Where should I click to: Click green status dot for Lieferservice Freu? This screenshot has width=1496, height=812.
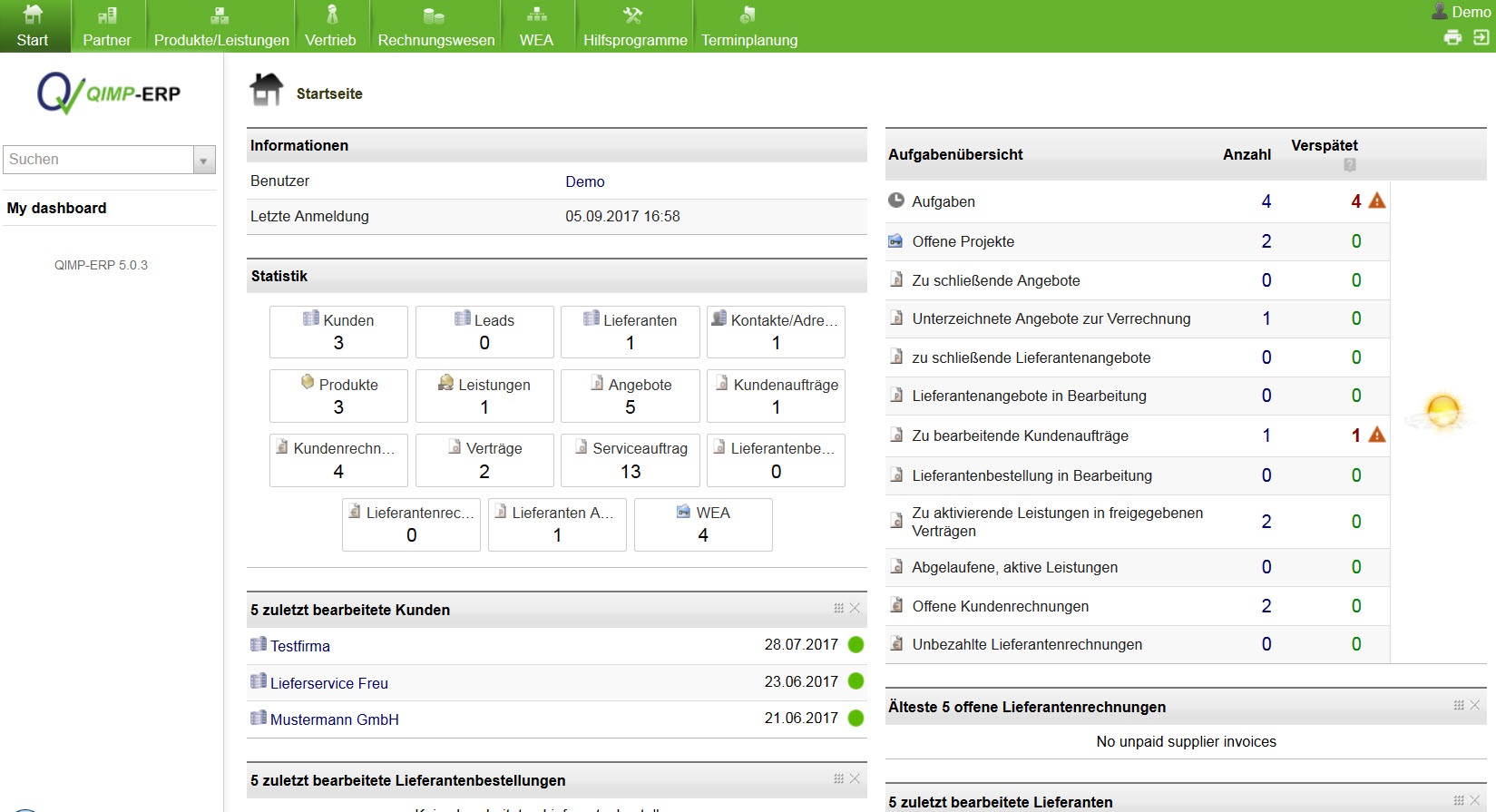click(856, 681)
